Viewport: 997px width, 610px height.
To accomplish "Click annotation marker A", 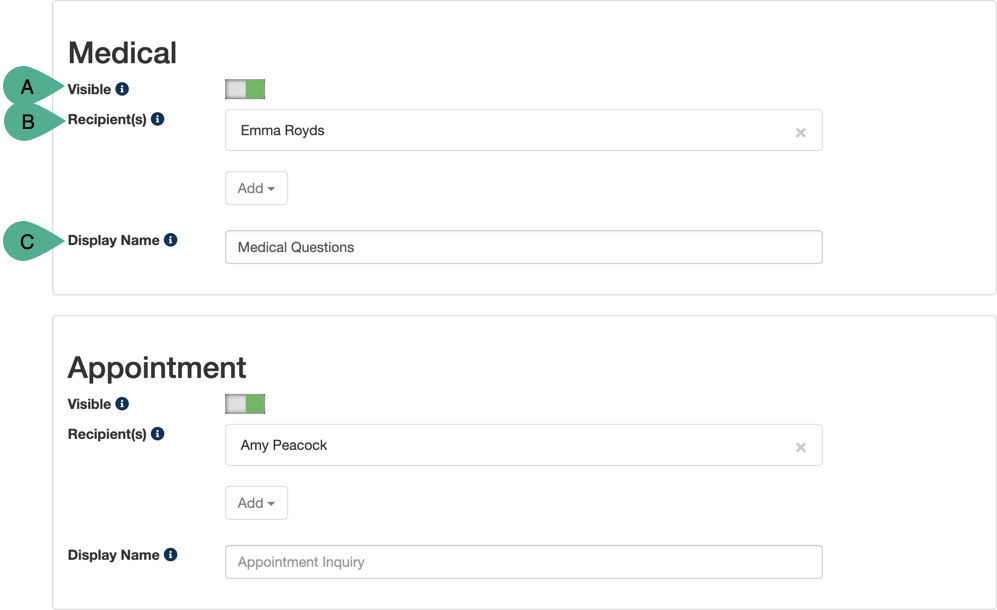I will [27, 88].
